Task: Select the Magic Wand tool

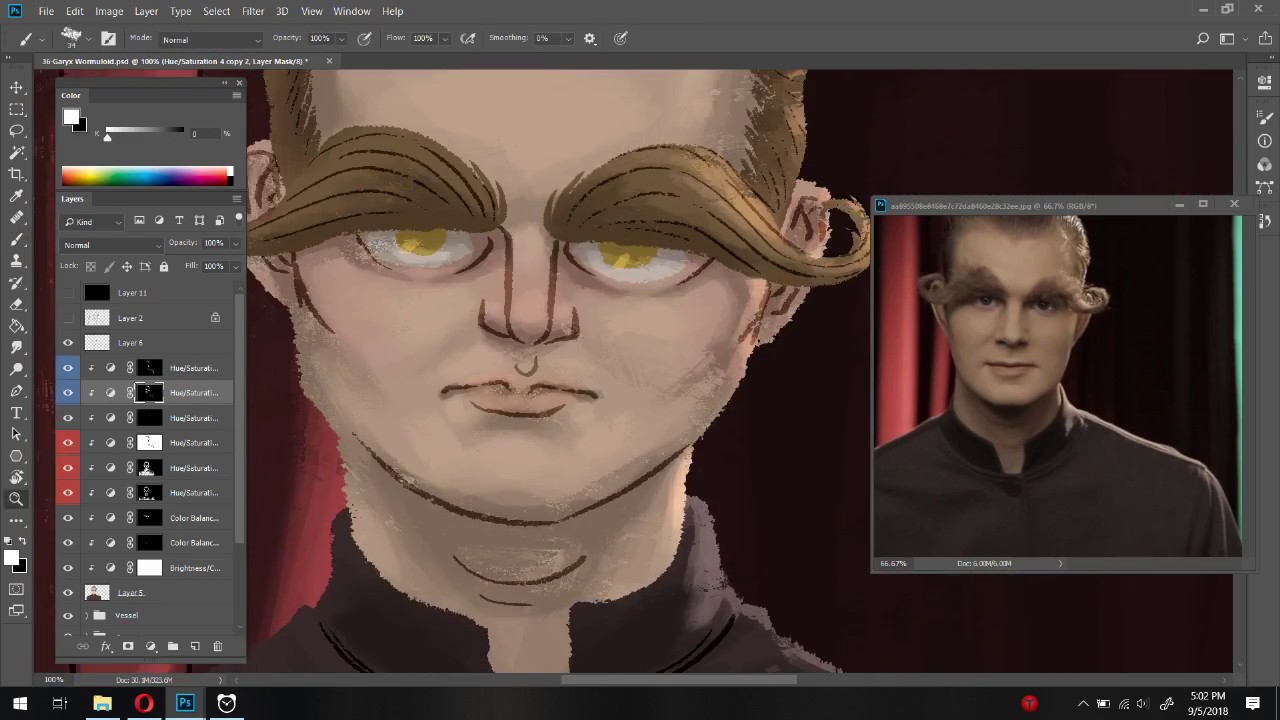Action: [17, 153]
